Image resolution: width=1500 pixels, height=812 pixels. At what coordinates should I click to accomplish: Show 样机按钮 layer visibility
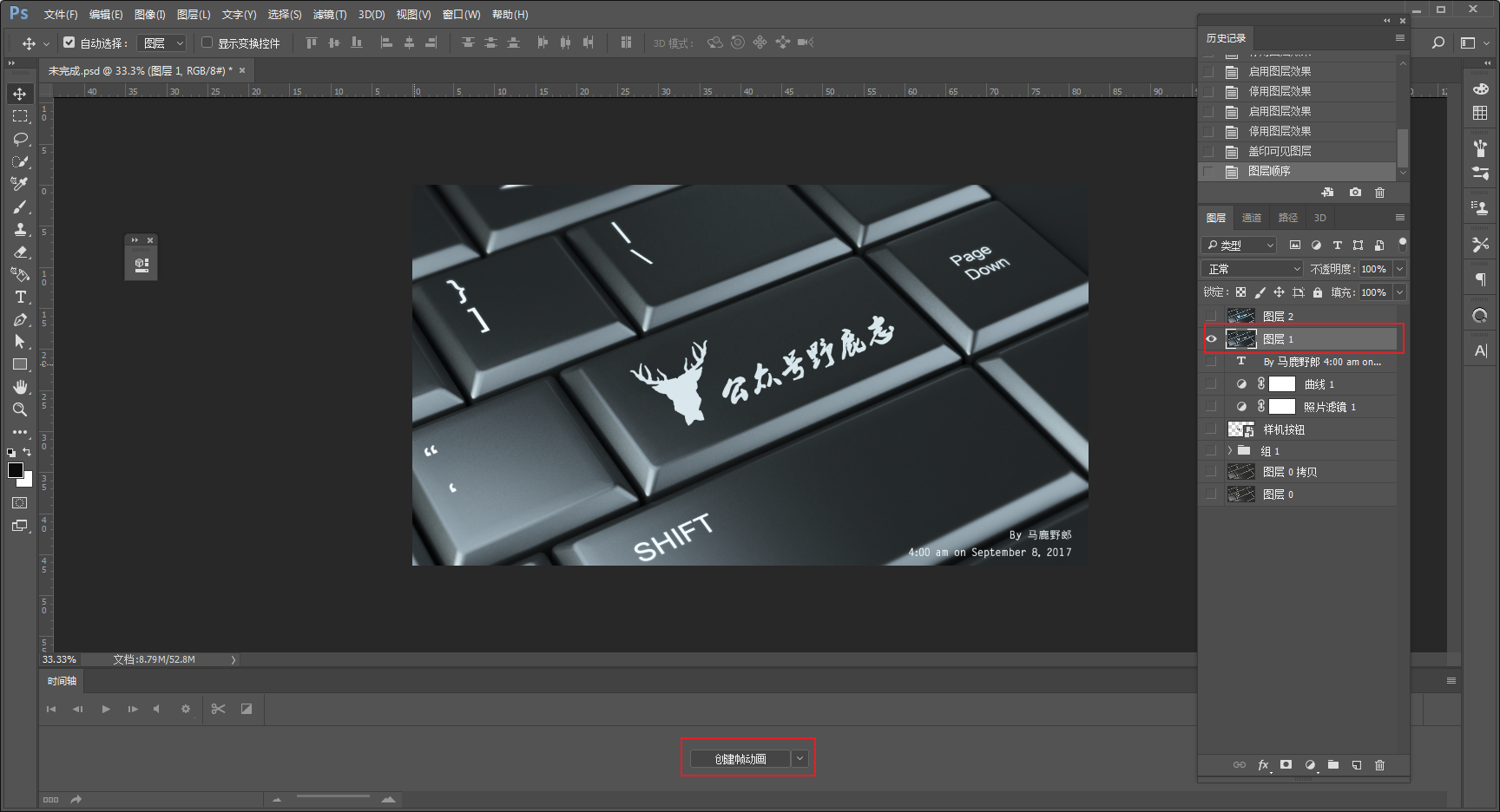1212,429
